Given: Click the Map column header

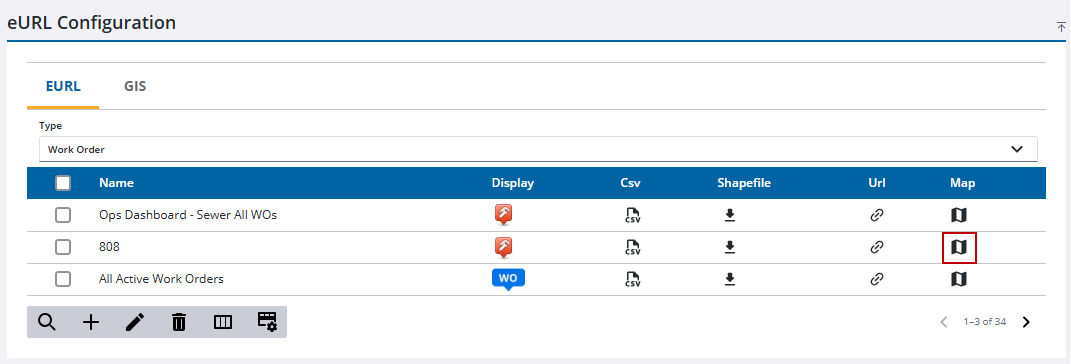Looking at the screenshot, I should (962, 183).
